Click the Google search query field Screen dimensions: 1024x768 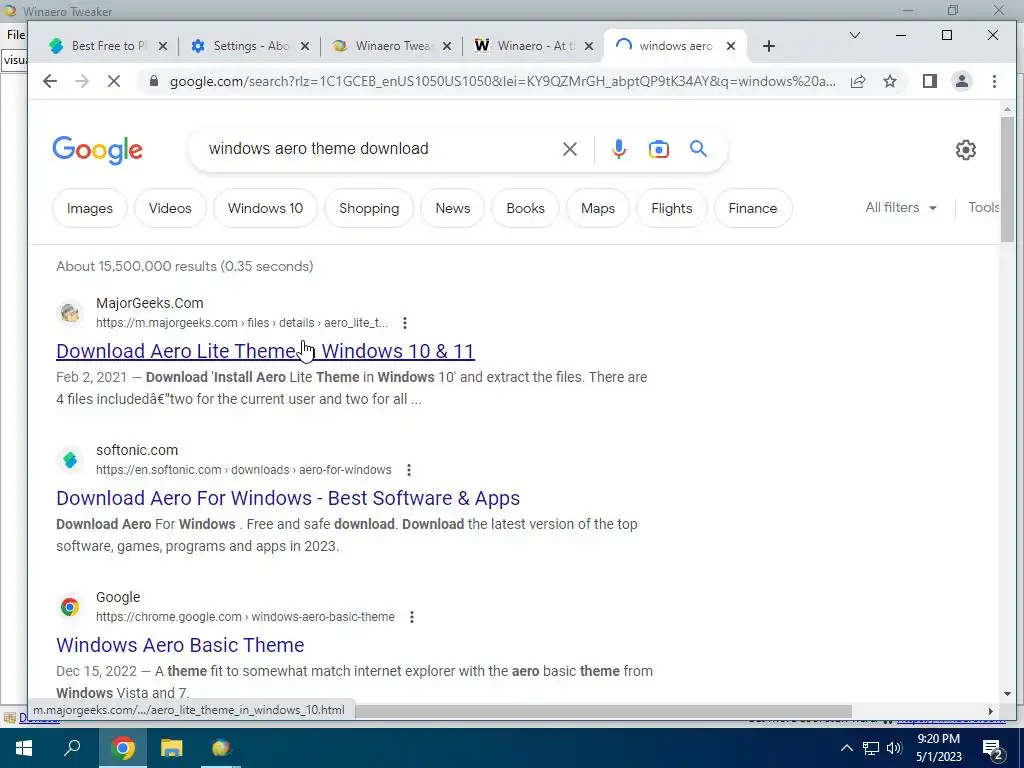tap(379, 149)
